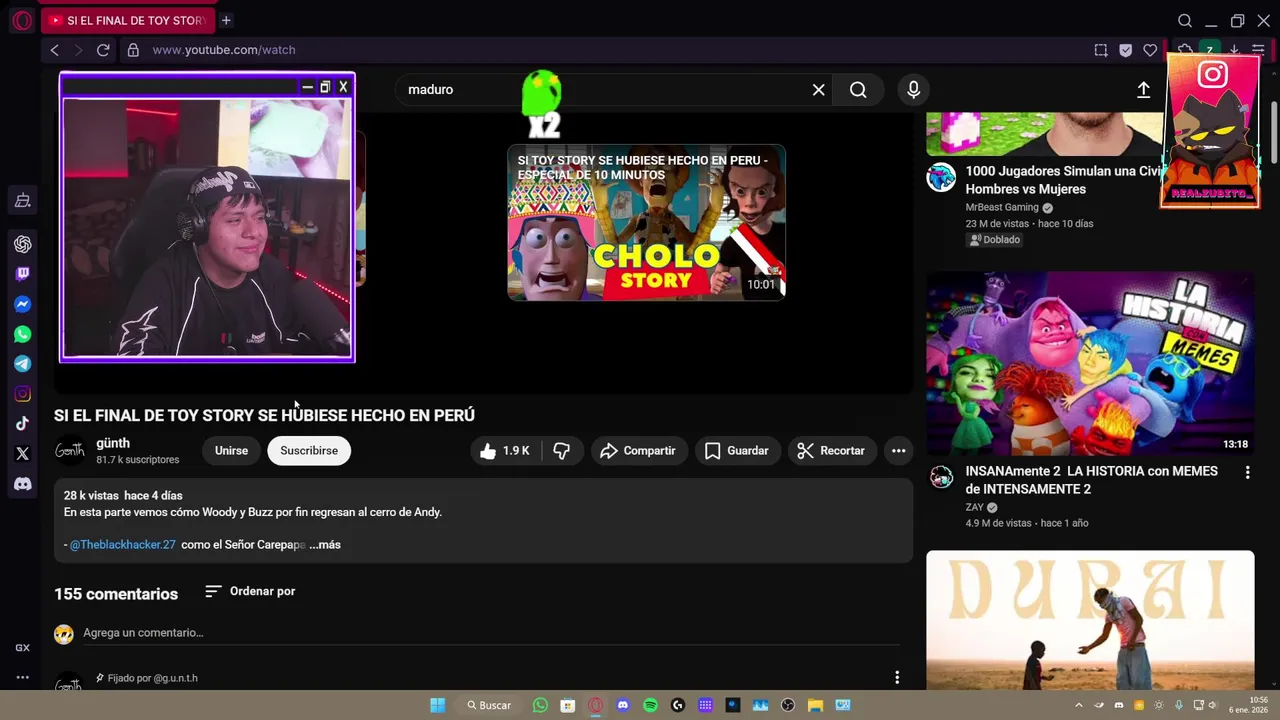Start voice search with the microphone
The height and width of the screenshot is (720, 1280).
[913, 90]
